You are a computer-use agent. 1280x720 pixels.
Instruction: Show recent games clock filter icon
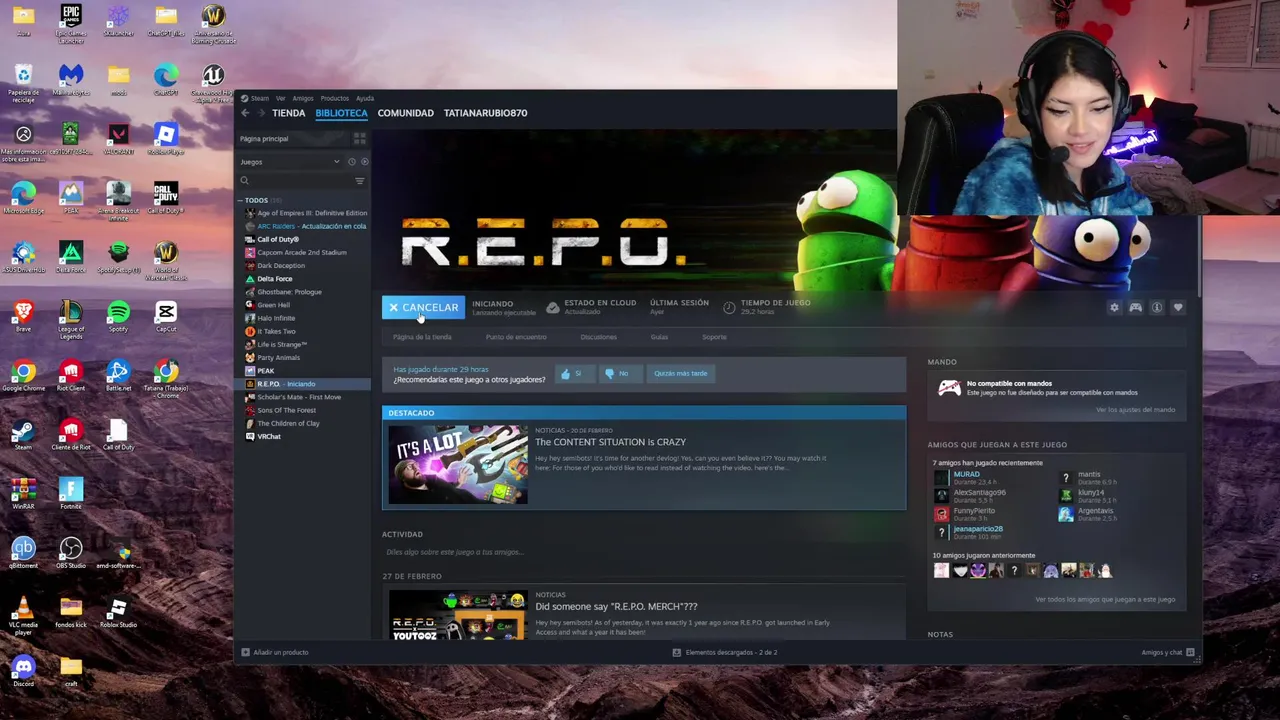click(351, 162)
